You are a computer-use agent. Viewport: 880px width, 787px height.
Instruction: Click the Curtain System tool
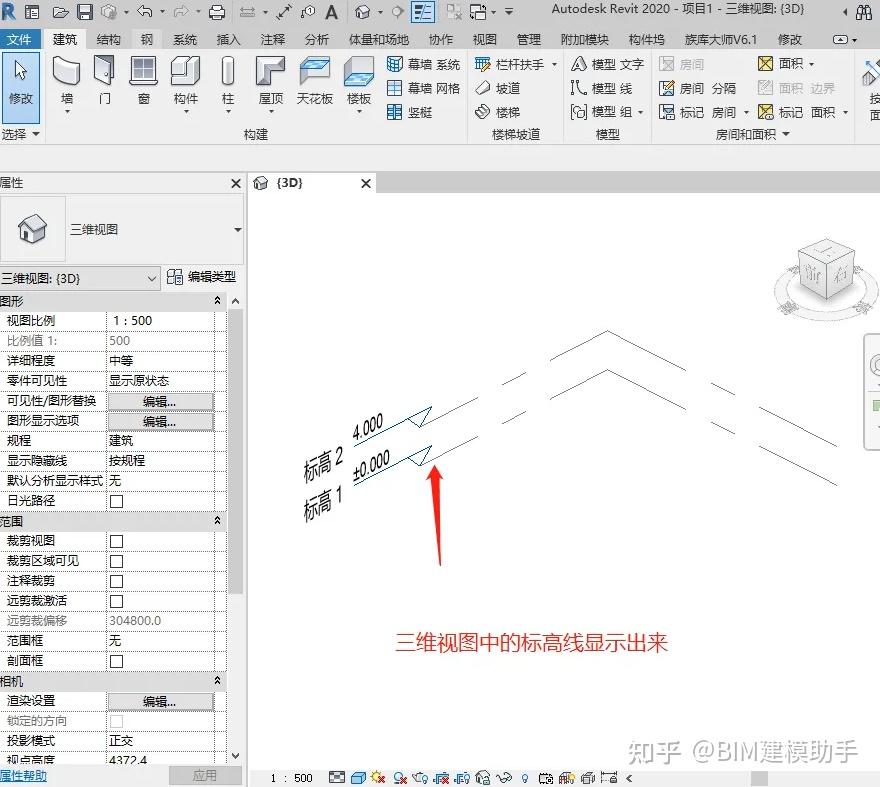(424, 65)
